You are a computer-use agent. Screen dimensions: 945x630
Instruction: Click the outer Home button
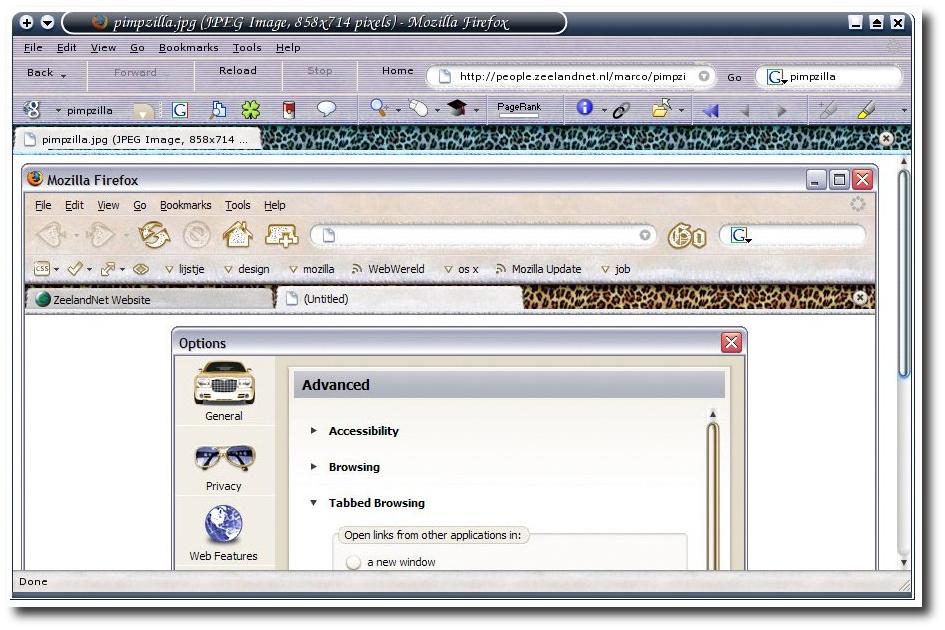click(x=397, y=71)
